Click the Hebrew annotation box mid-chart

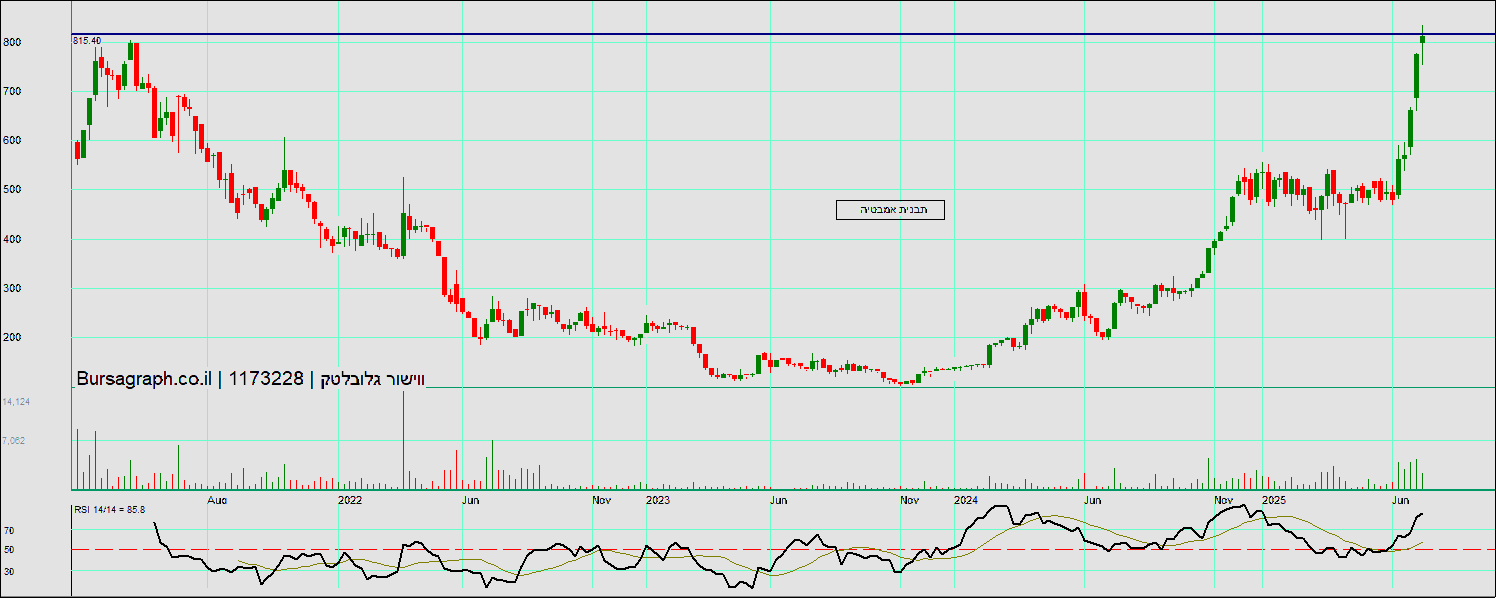coord(889,209)
